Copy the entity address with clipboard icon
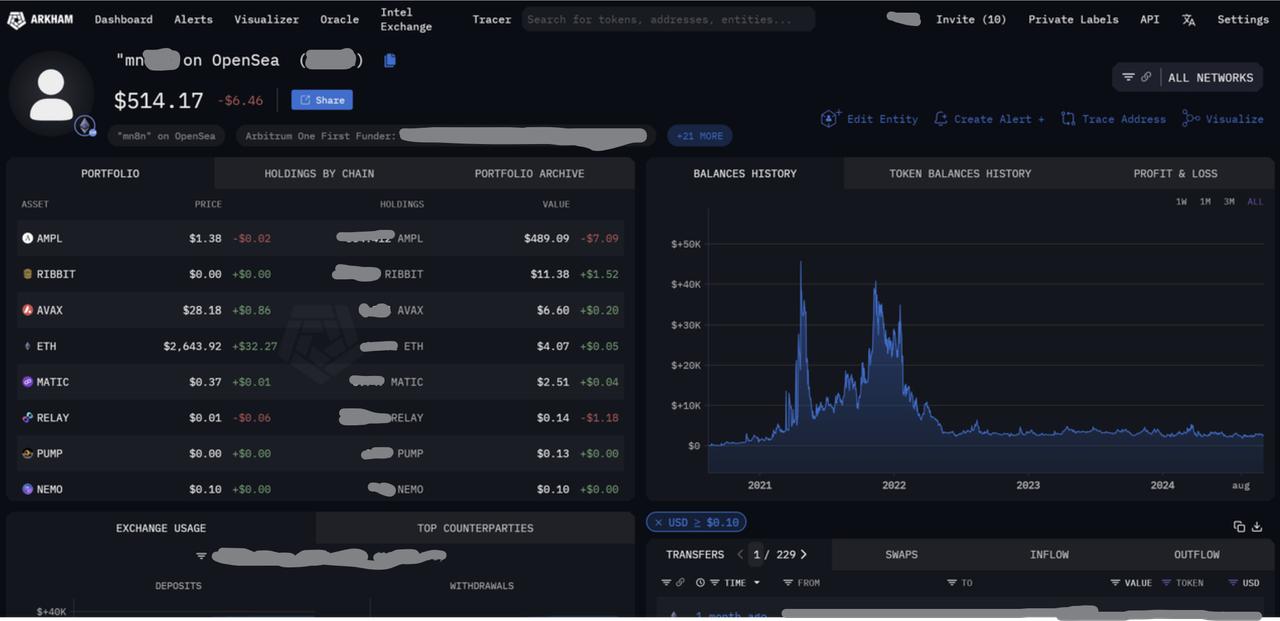Image resolution: width=1280 pixels, height=621 pixels. [x=390, y=60]
